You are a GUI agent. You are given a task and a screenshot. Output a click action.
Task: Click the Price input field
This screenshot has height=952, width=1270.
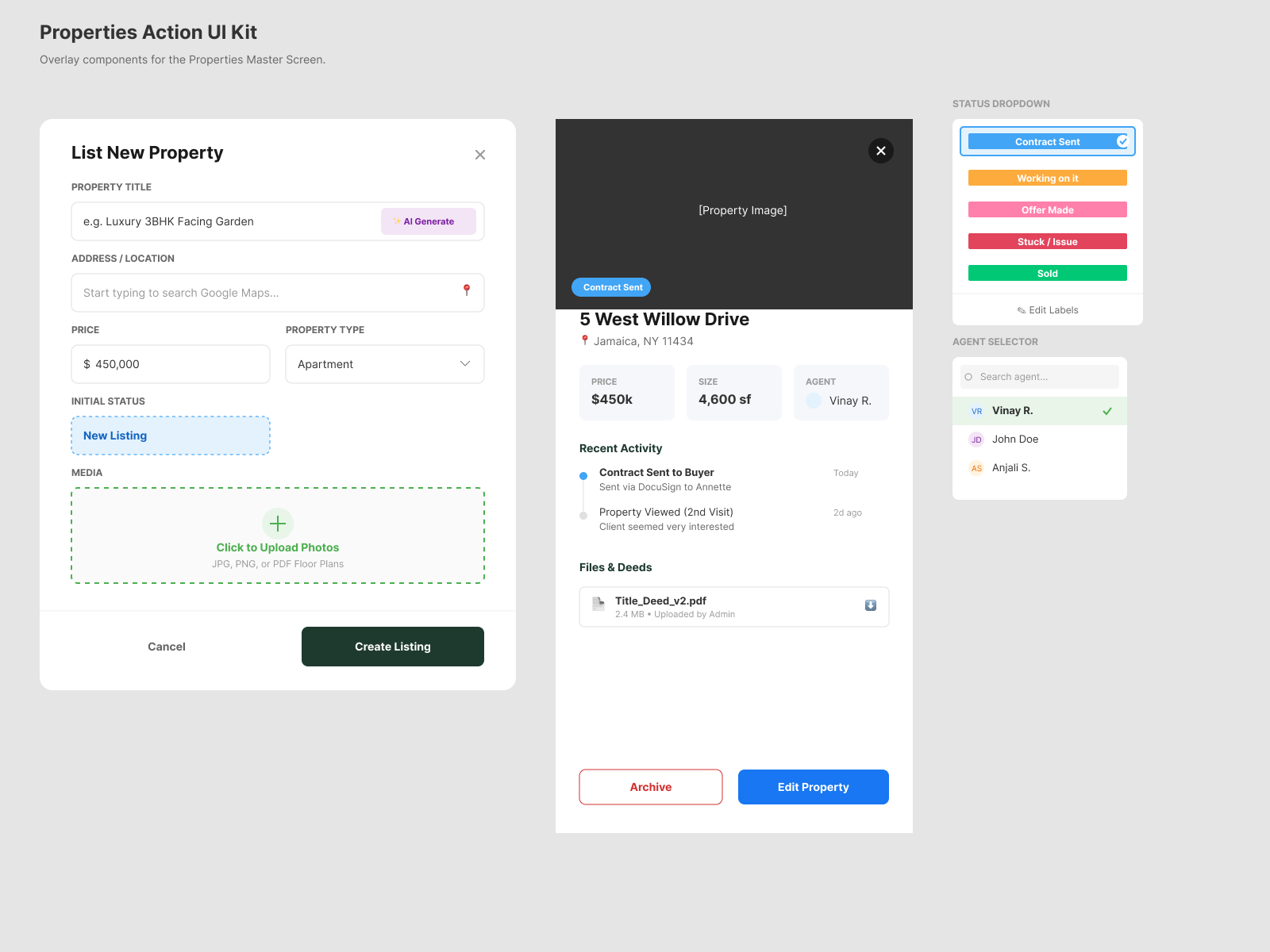pos(171,364)
